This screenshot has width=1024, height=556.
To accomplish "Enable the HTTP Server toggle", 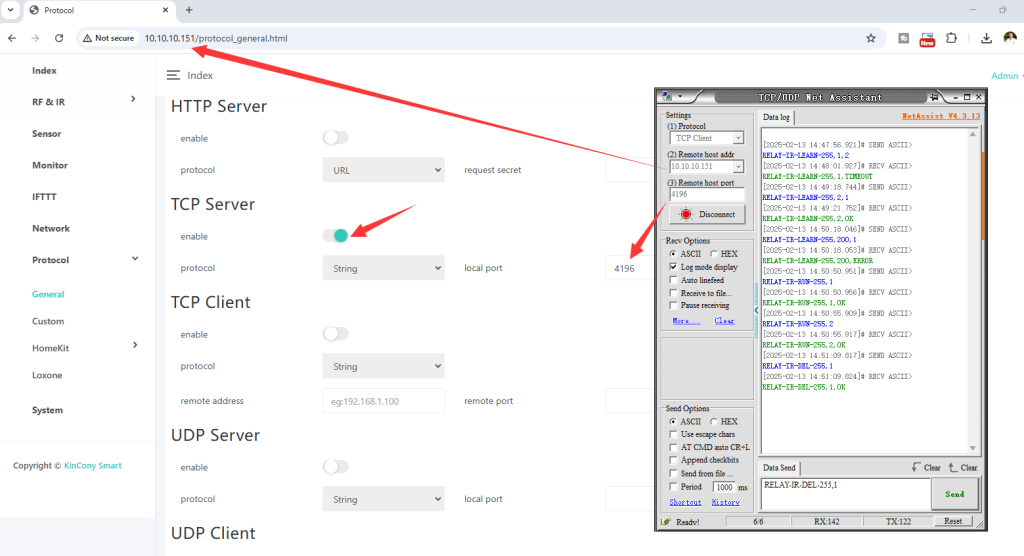I will point(336,138).
